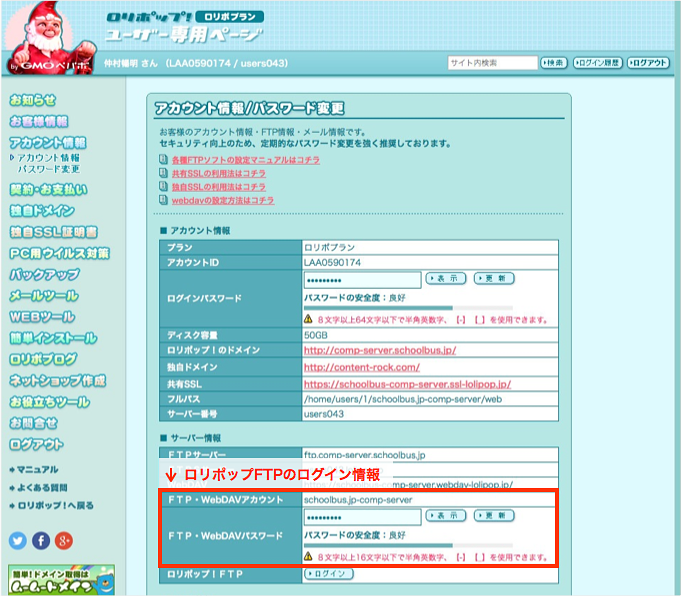The width and height of the screenshot is (681, 596).
Task: Click document icon beside 独自SSLの利用法 link
Action: pos(163,186)
